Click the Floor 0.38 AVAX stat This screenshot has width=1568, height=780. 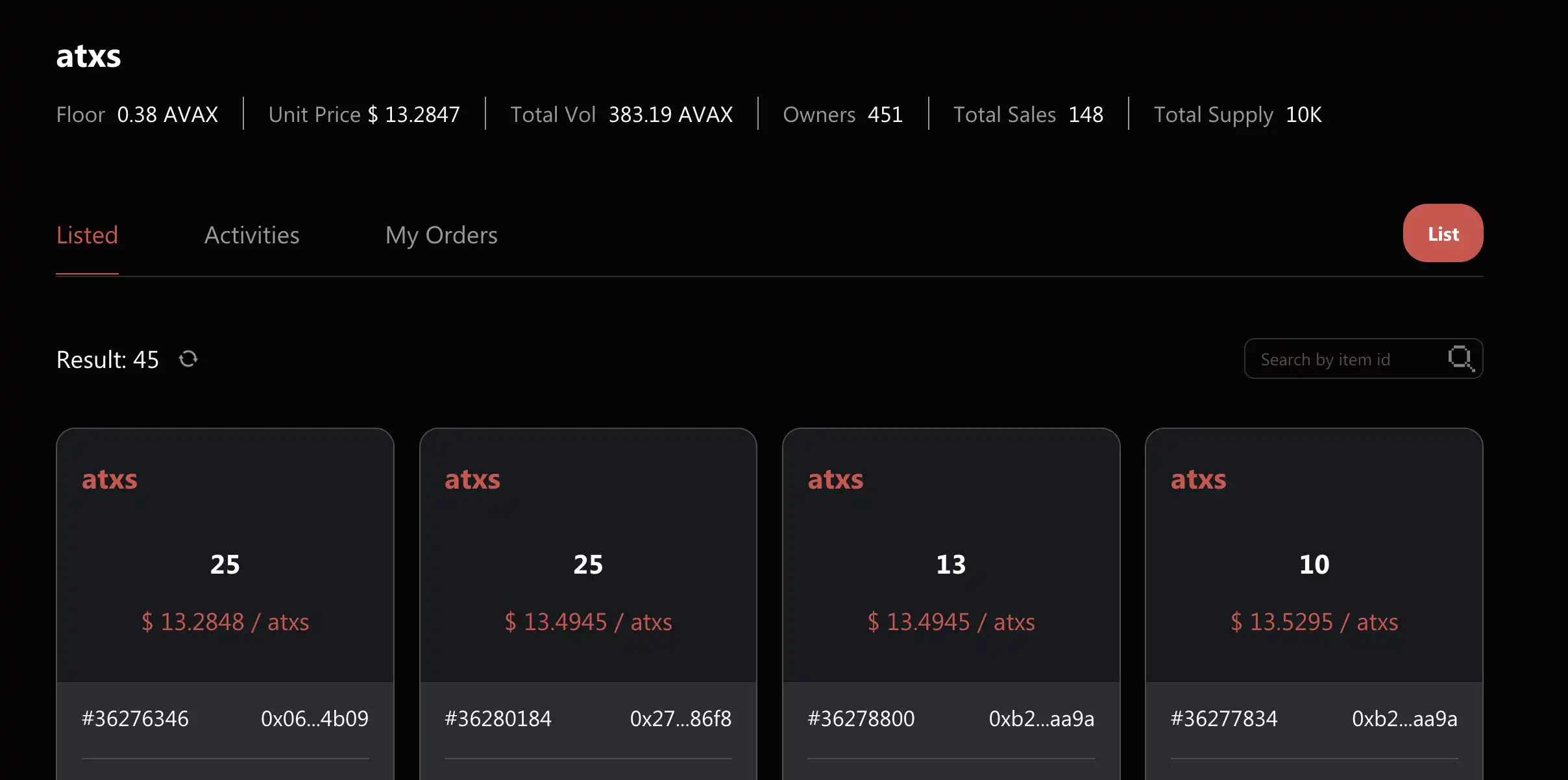tap(137, 114)
